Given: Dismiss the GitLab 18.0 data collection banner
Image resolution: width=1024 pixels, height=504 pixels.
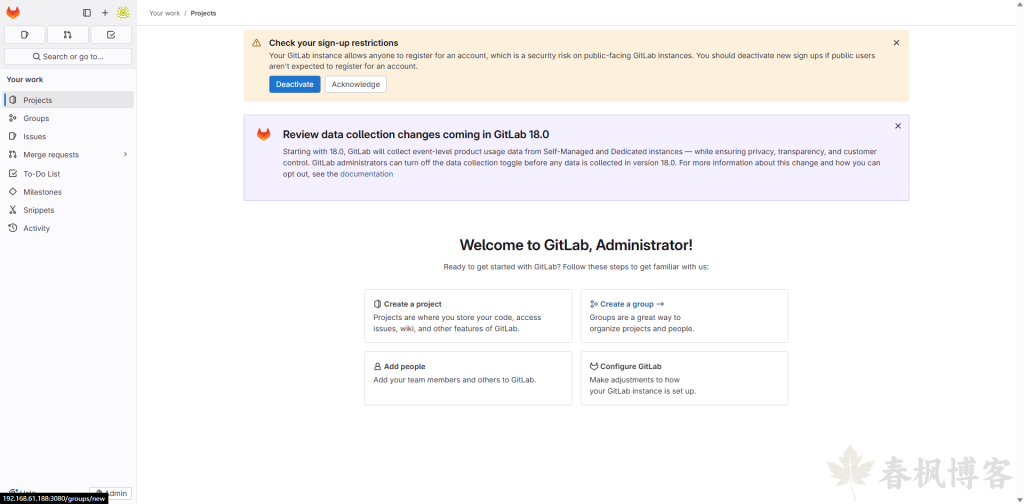Looking at the screenshot, I should click(898, 126).
